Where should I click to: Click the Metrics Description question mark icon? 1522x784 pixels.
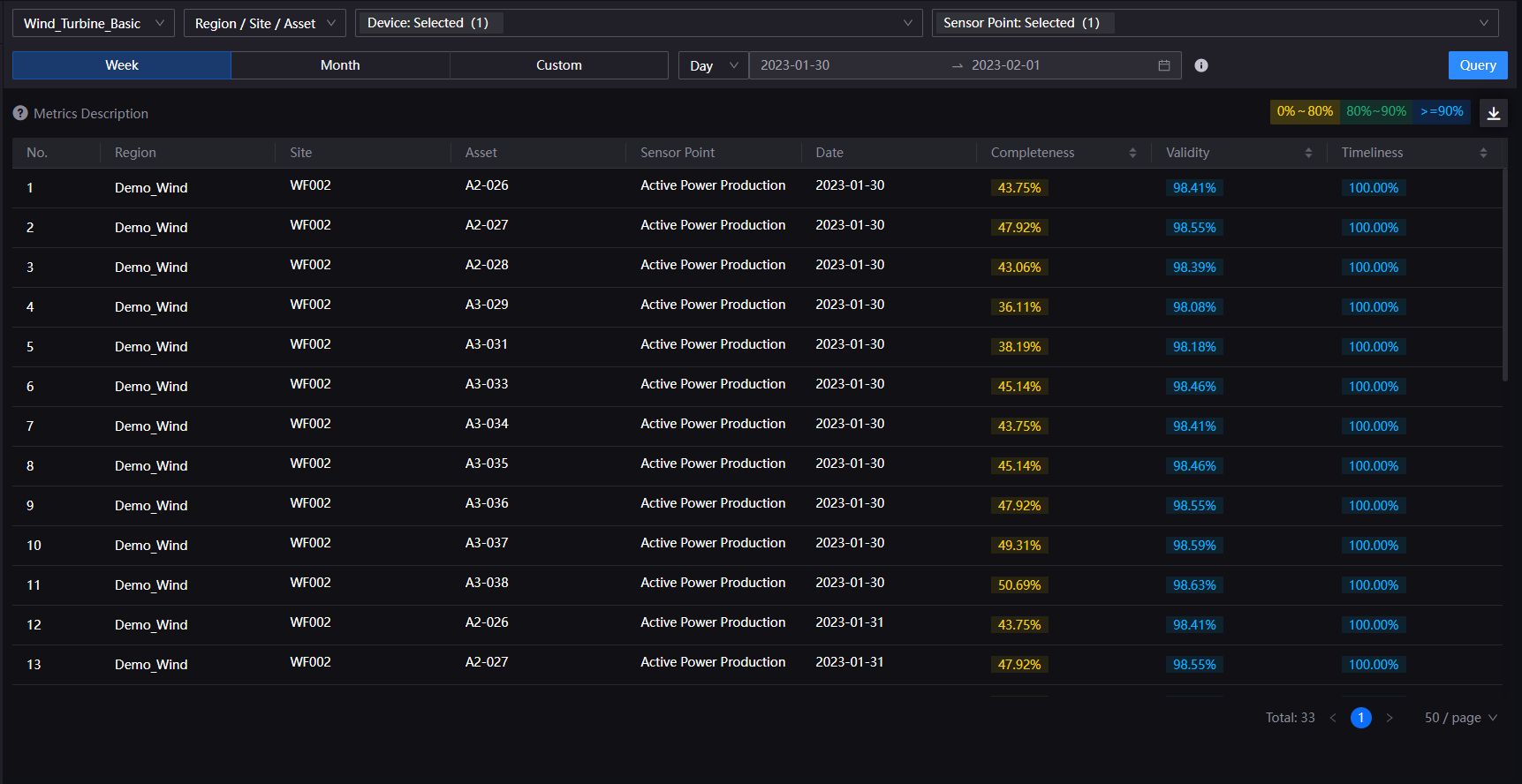(x=20, y=113)
